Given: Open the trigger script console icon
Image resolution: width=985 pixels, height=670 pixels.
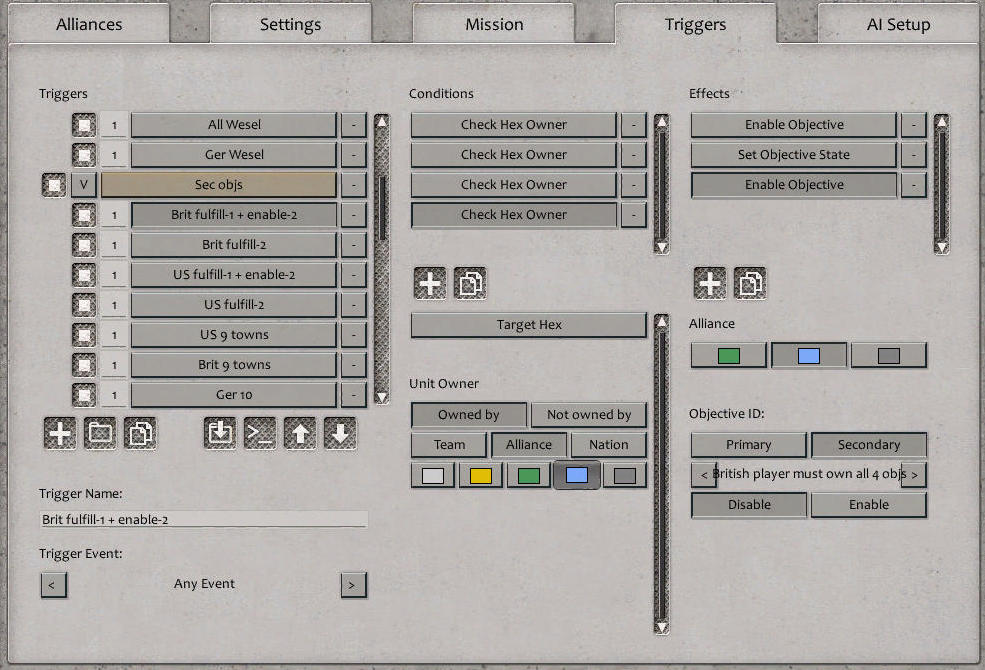Looking at the screenshot, I should pyautogui.click(x=260, y=433).
